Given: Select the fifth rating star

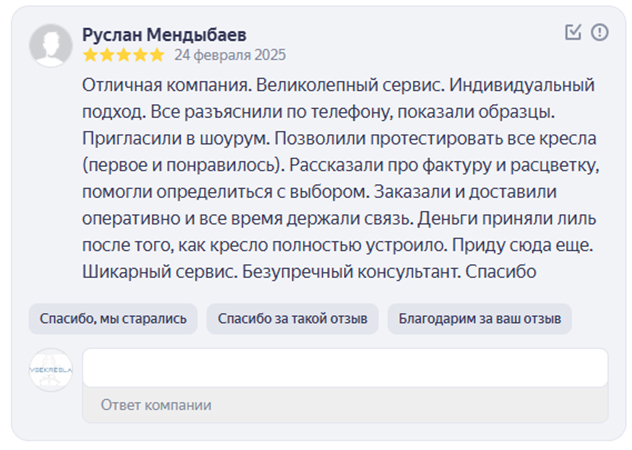Looking at the screenshot, I should [x=156, y=55].
